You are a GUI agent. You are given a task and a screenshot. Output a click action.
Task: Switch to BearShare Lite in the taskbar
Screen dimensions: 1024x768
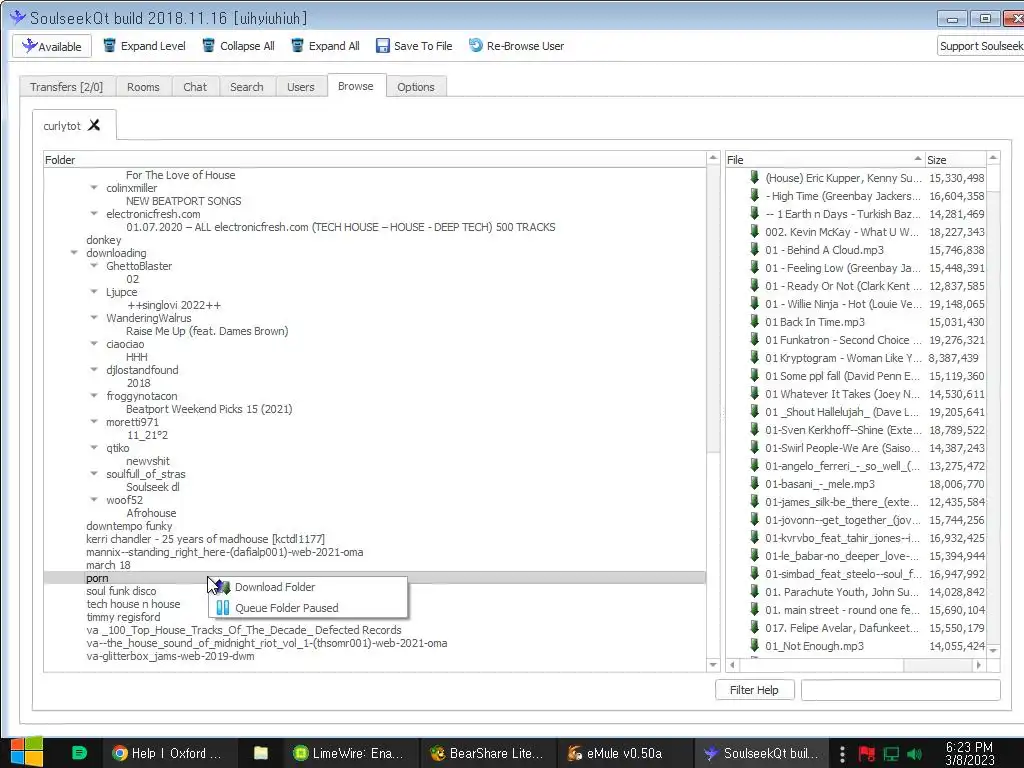[x=487, y=753]
